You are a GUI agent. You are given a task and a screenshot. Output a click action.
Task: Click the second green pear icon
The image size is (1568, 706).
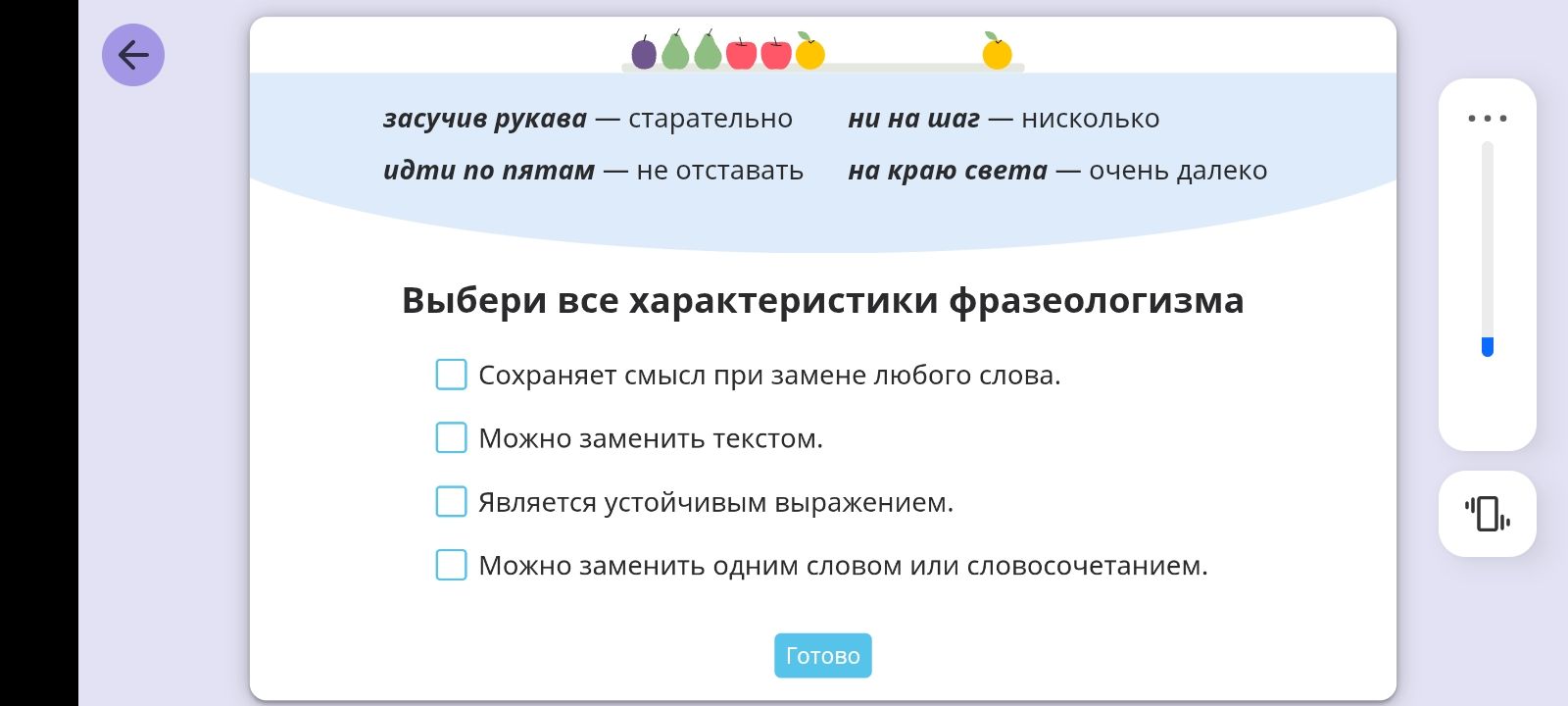[708, 51]
